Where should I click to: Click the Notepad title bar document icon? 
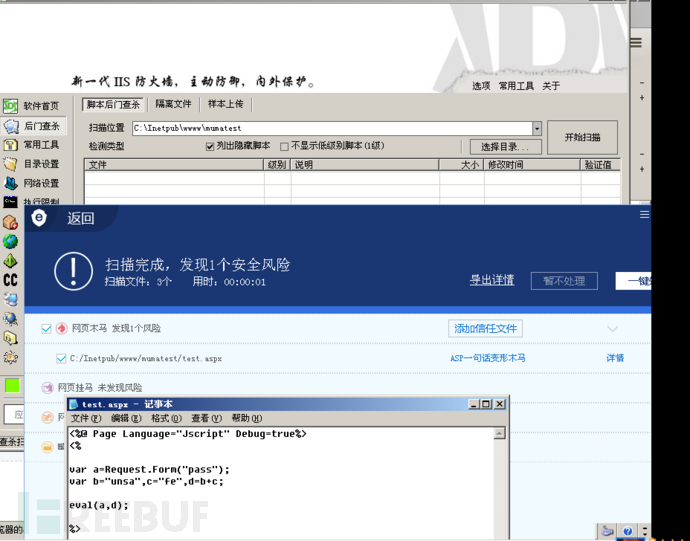click(74, 404)
